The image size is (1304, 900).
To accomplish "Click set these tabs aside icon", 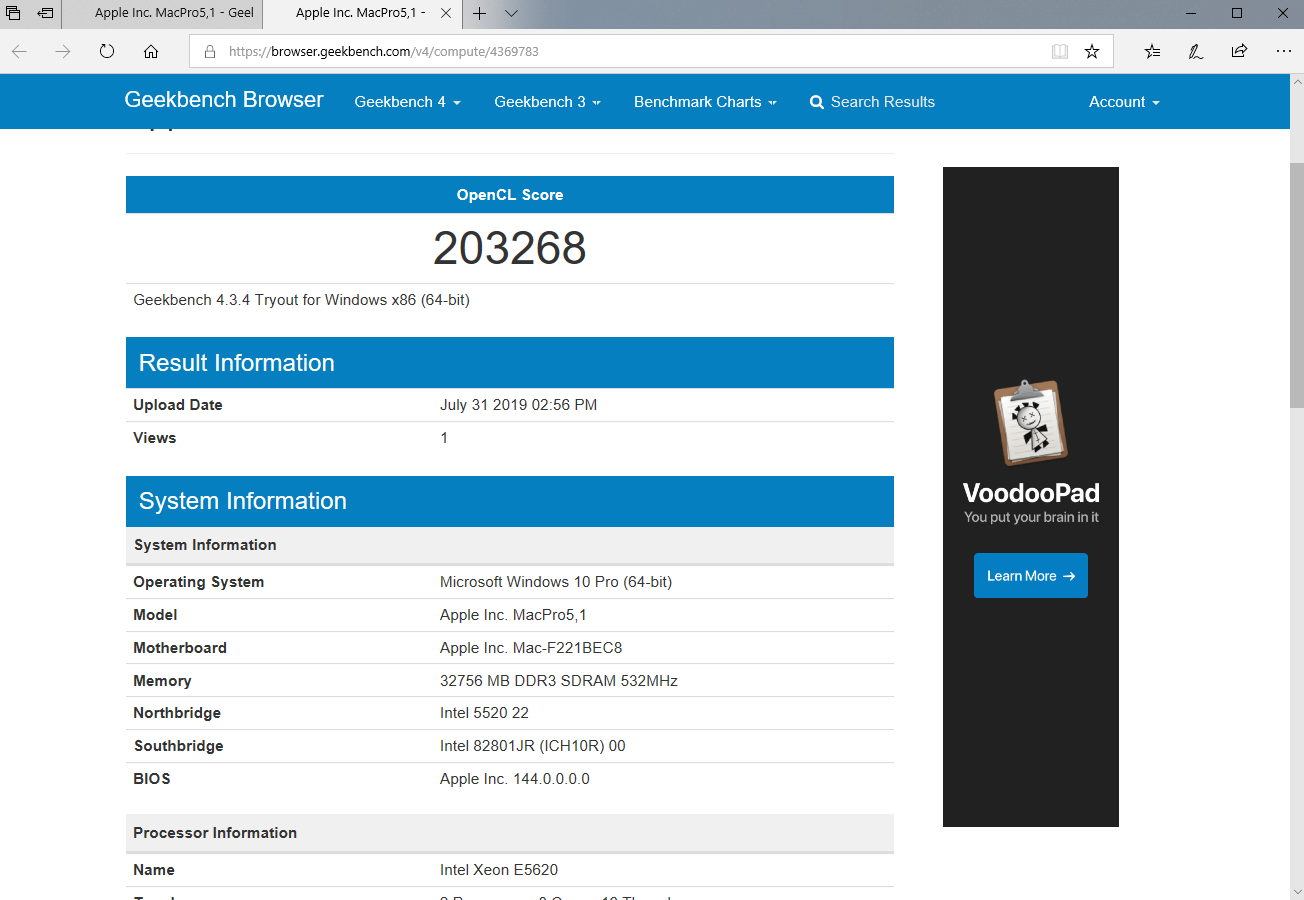I will point(45,13).
